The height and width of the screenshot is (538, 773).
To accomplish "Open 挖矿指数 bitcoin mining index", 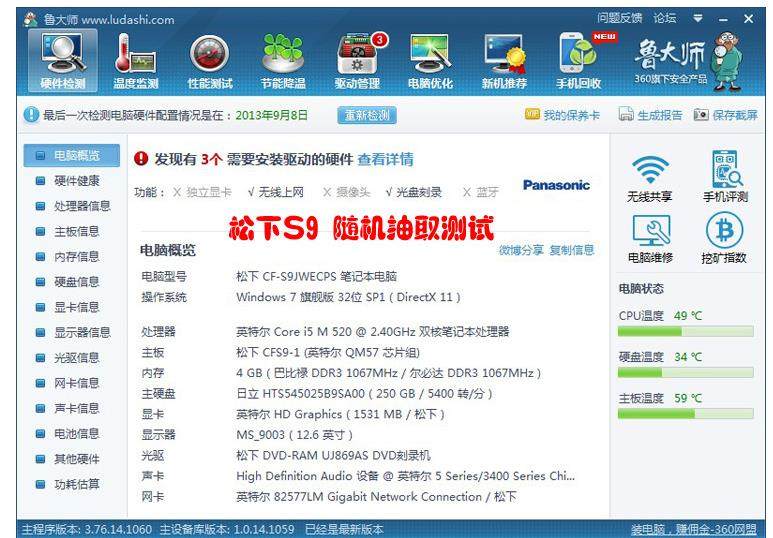I will click(724, 238).
